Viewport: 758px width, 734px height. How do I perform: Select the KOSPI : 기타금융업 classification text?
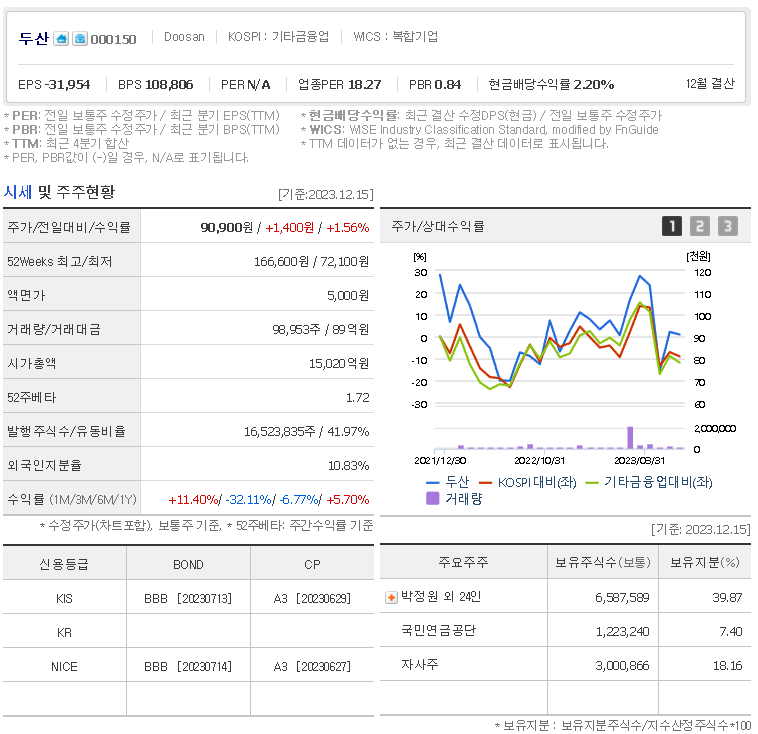[278, 37]
